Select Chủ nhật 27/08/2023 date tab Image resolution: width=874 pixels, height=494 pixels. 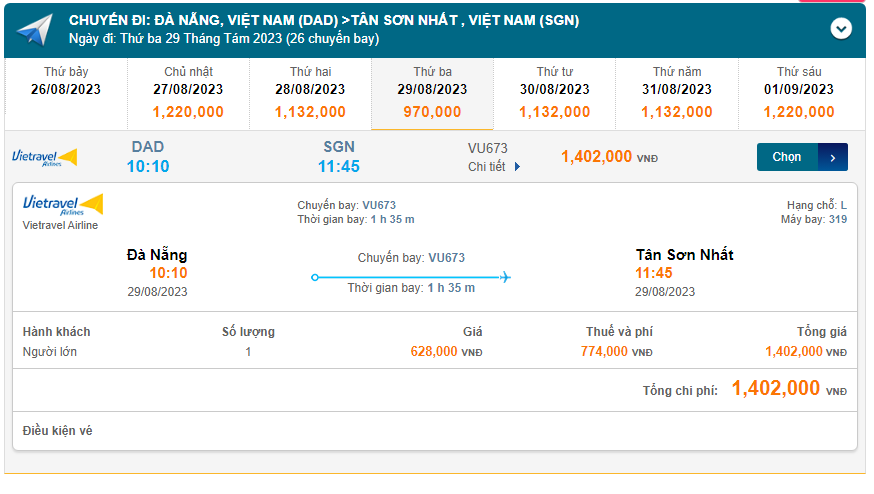coord(188,93)
